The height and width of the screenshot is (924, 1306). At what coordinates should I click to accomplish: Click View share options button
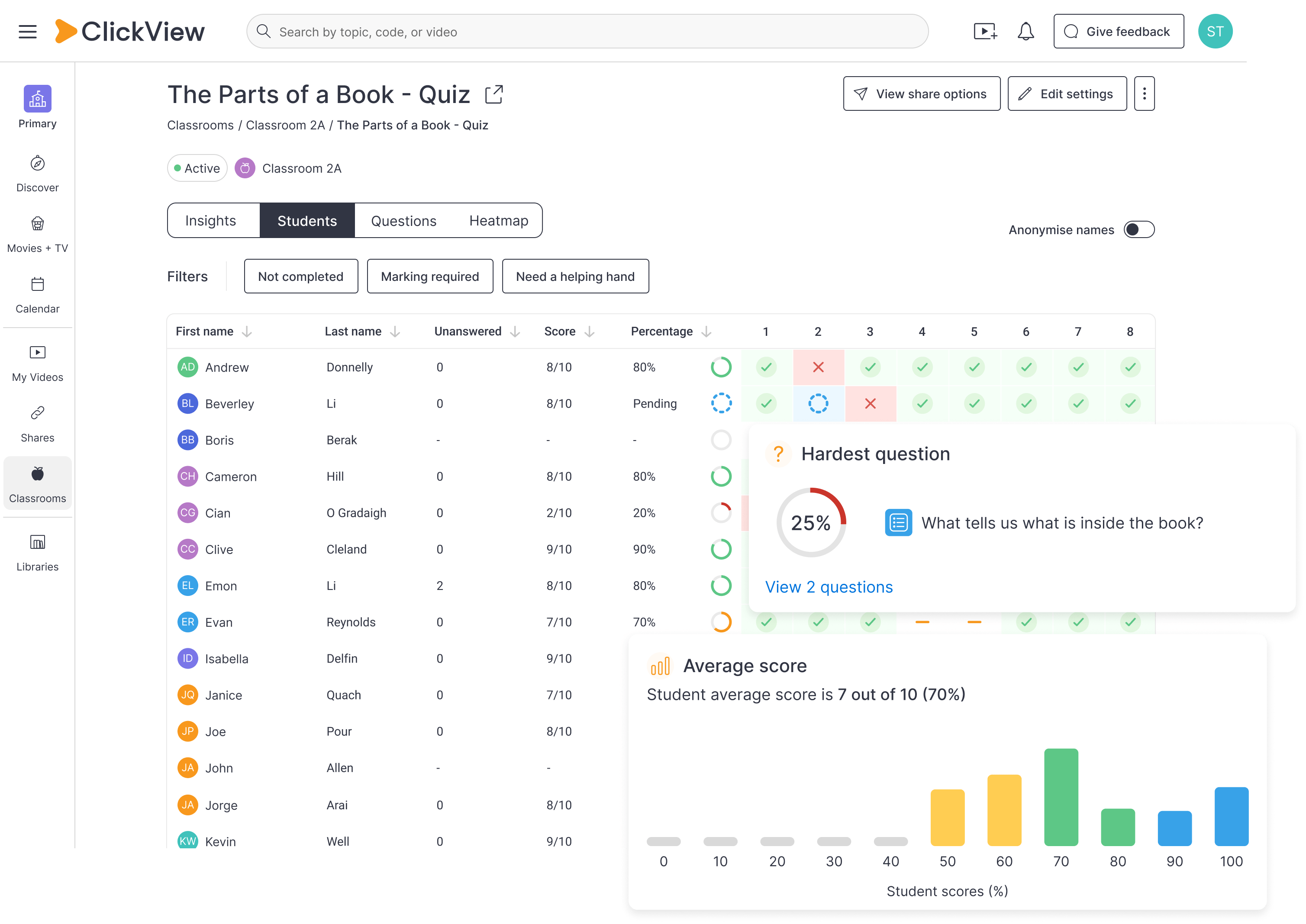click(921, 94)
